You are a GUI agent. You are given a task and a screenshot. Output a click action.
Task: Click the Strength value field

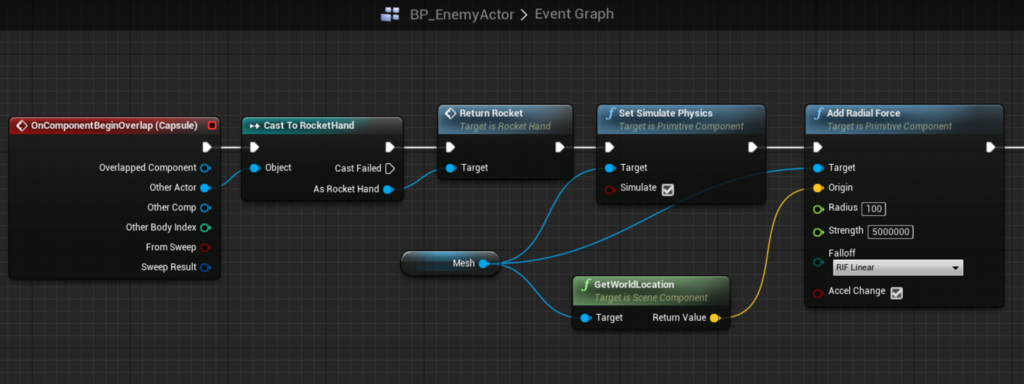pyautogui.click(x=891, y=232)
